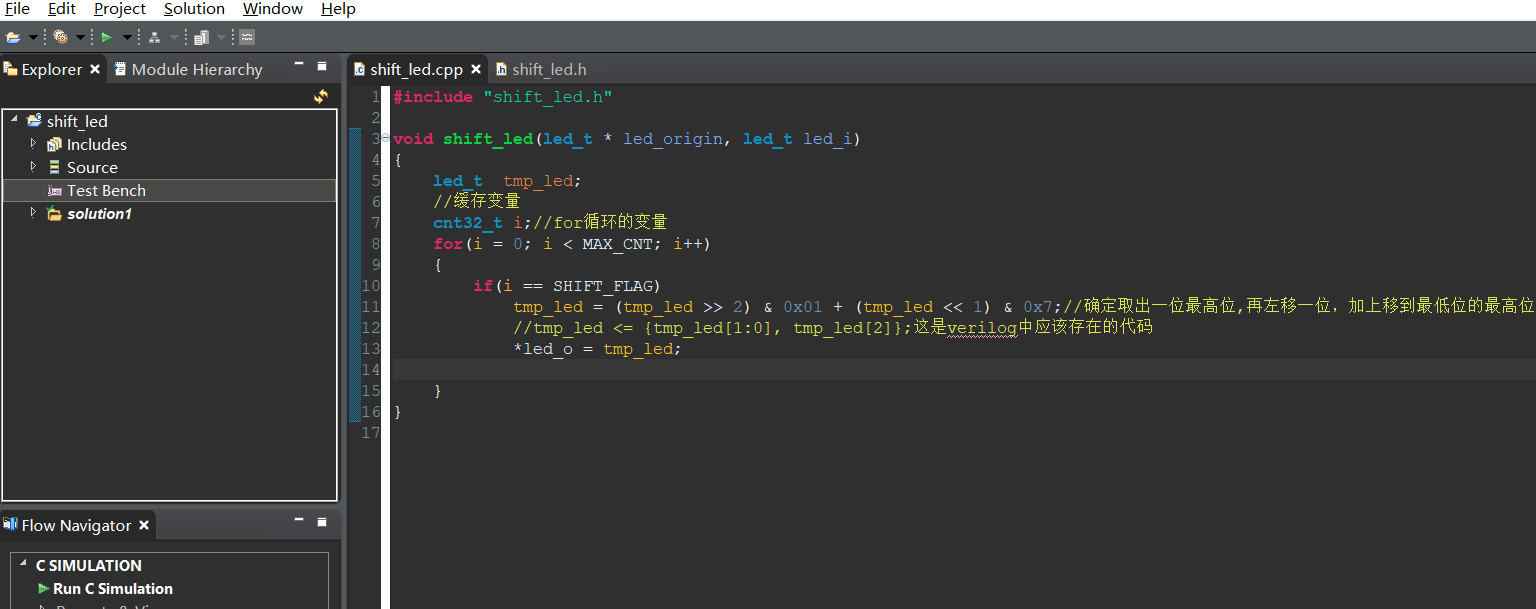1536x609 pixels.
Task: Click the led_origin parameter in the function signature
Action: 672,138
